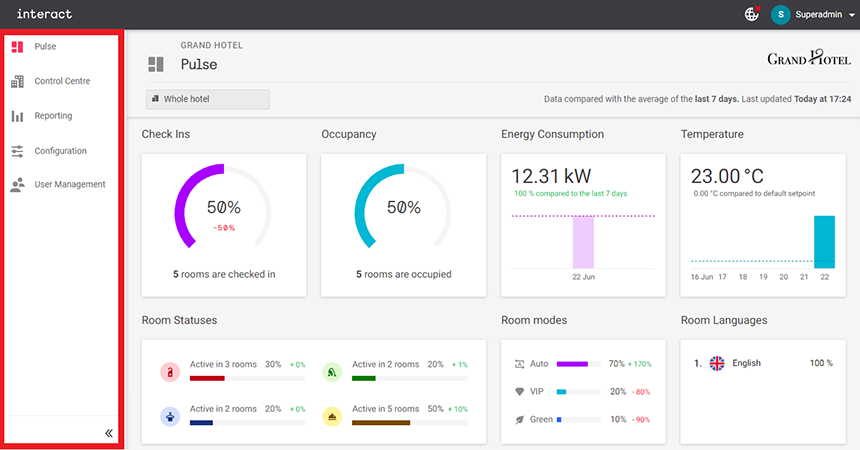The image size is (860, 450).
Task: Click the Control Centre building icon
Action: [17, 81]
